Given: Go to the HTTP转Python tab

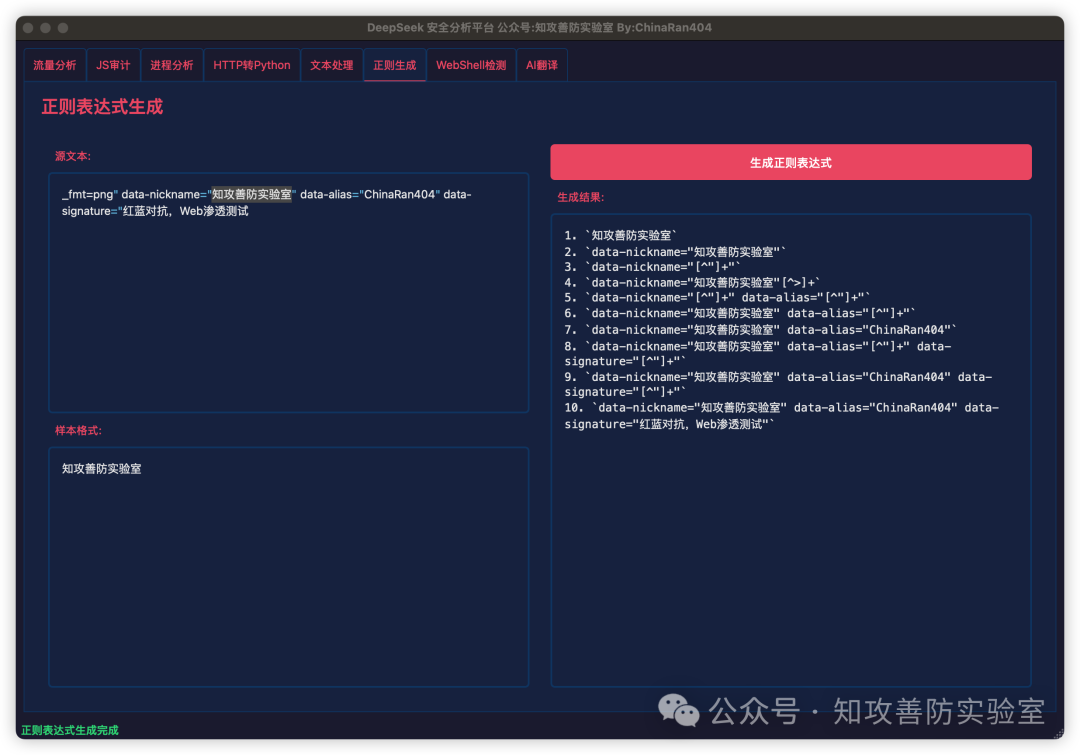Looking at the screenshot, I should [x=252, y=65].
